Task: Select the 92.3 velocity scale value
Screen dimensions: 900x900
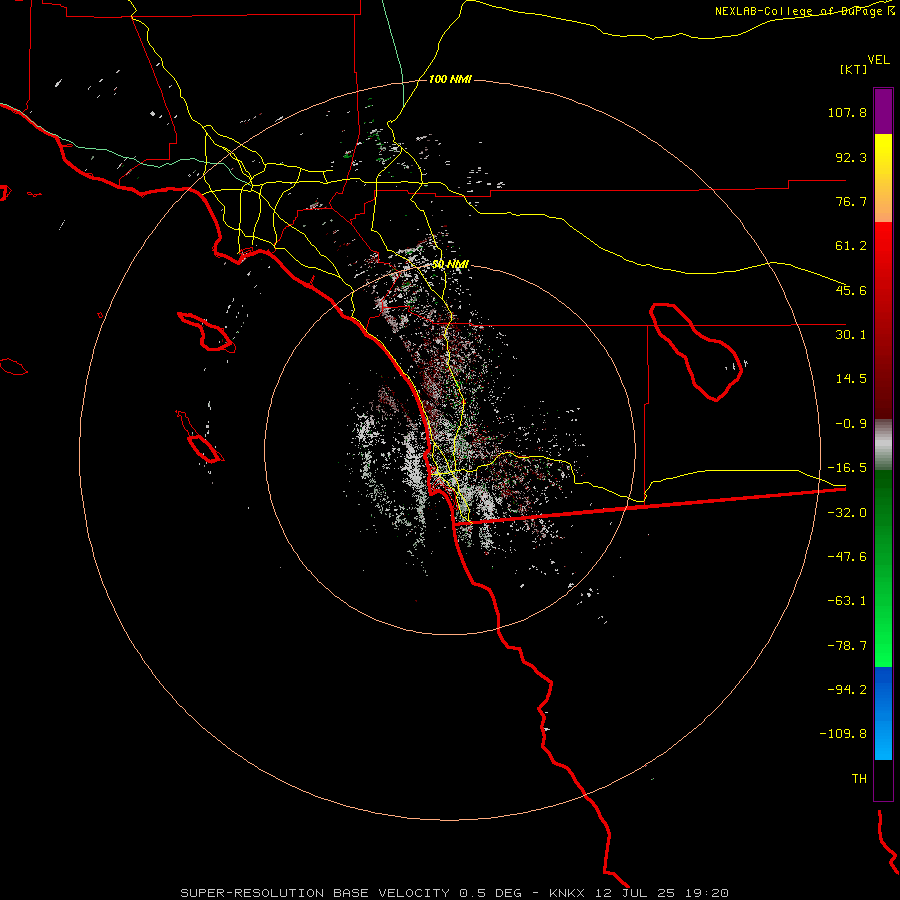Action: pos(851,157)
